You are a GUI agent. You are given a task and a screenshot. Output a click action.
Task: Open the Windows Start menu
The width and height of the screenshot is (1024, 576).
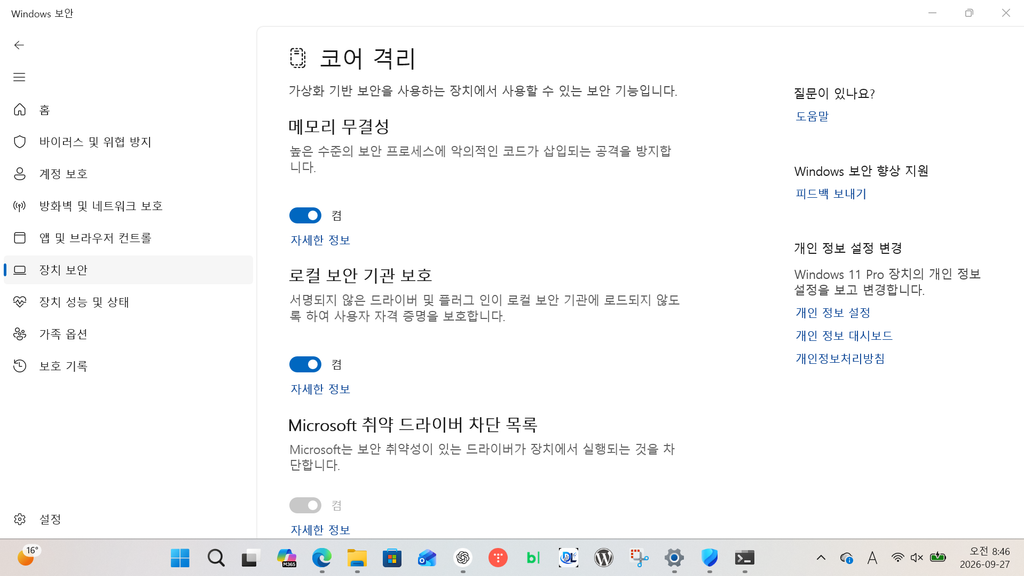pyautogui.click(x=180, y=558)
